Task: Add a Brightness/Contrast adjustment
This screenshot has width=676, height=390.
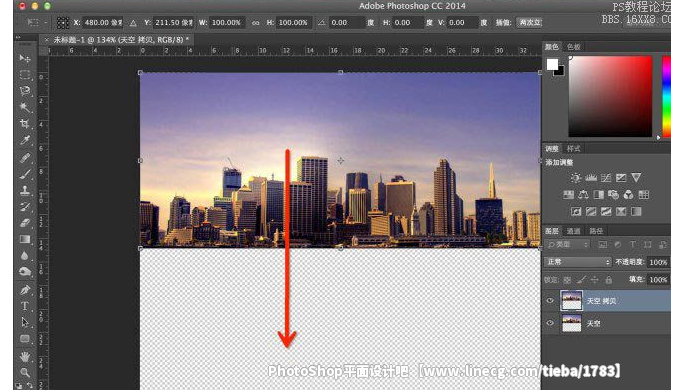Action: click(576, 178)
